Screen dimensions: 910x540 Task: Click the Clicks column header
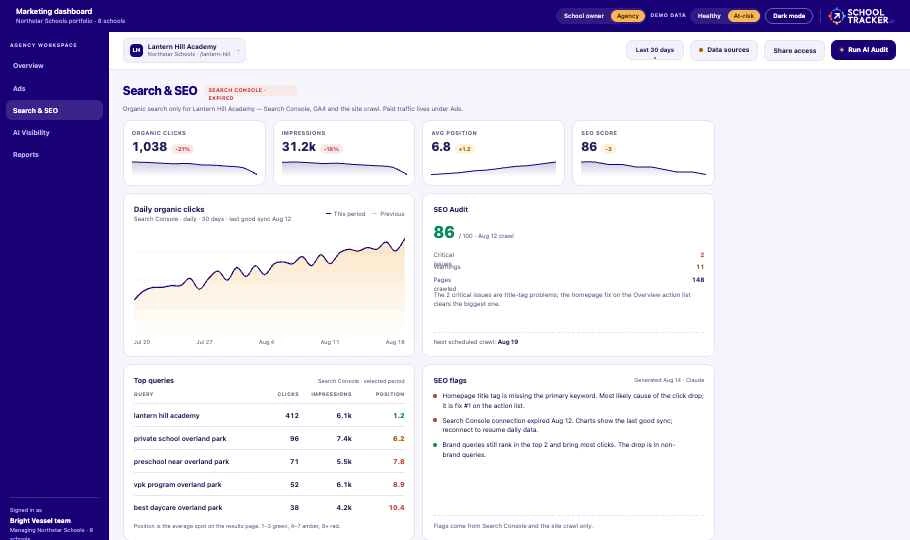point(288,394)
